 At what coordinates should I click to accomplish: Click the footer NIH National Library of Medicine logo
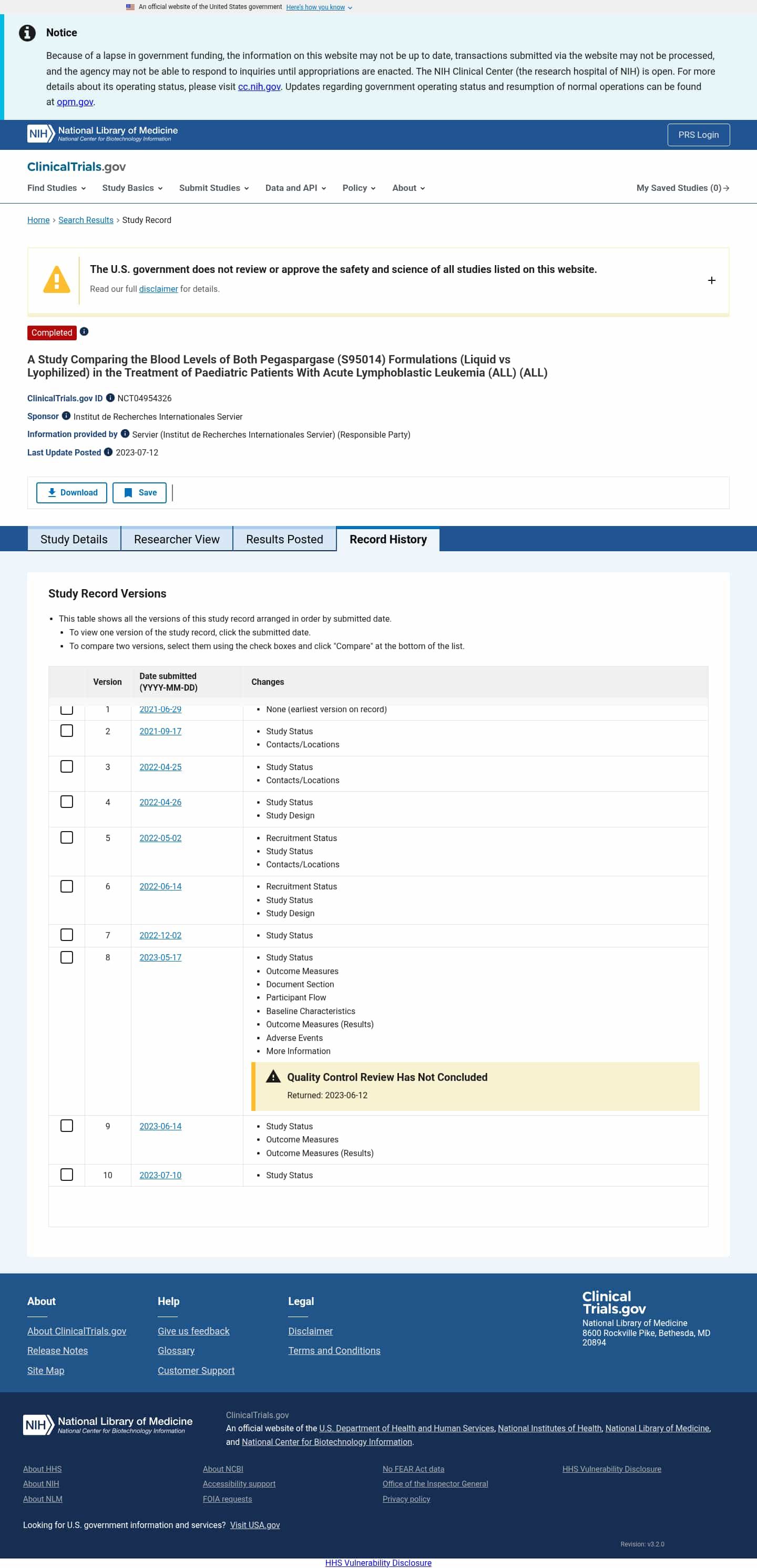pyautogui.click(x=108, y=1425)
